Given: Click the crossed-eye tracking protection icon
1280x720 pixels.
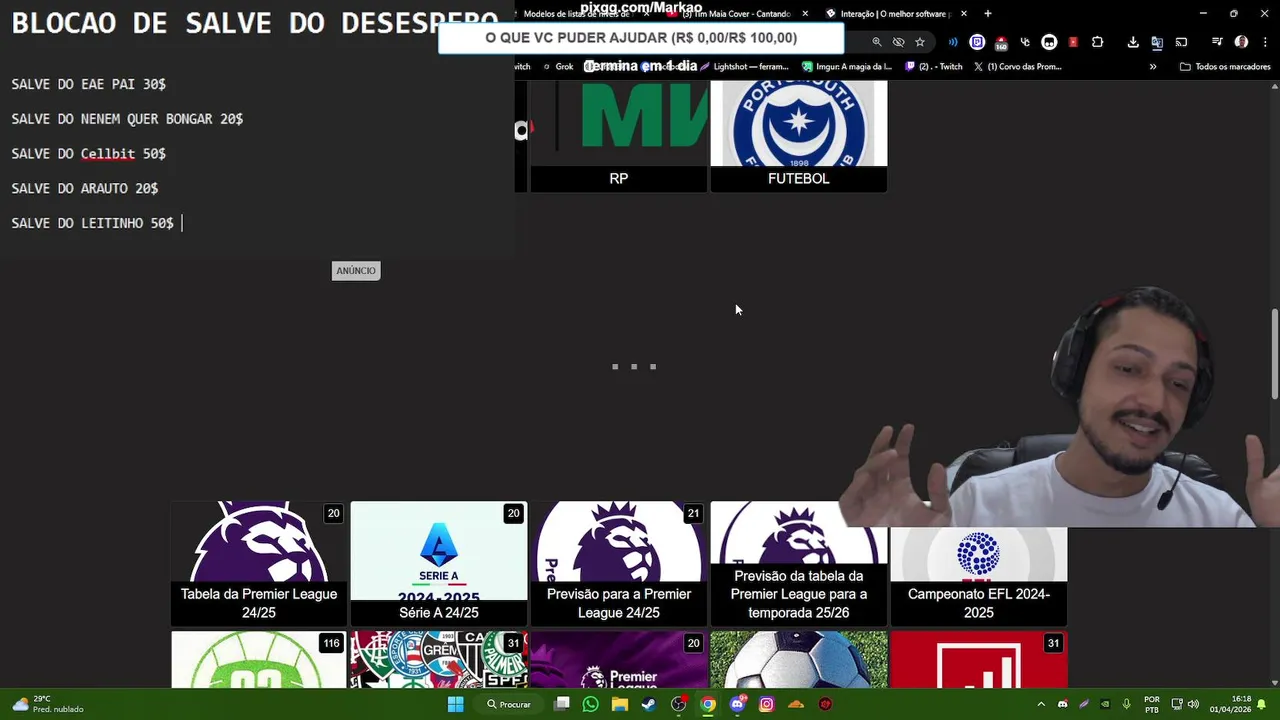Looking at the screenshot, I should coord(898,42).
